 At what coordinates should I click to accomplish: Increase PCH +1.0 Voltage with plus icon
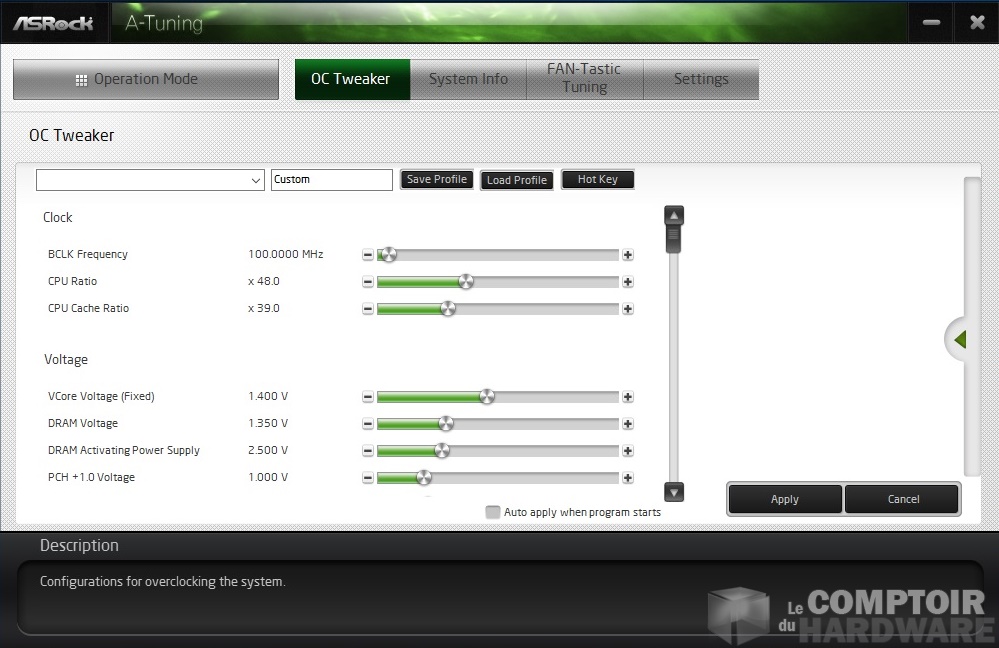pyautogui.click(x=628, y=478)
